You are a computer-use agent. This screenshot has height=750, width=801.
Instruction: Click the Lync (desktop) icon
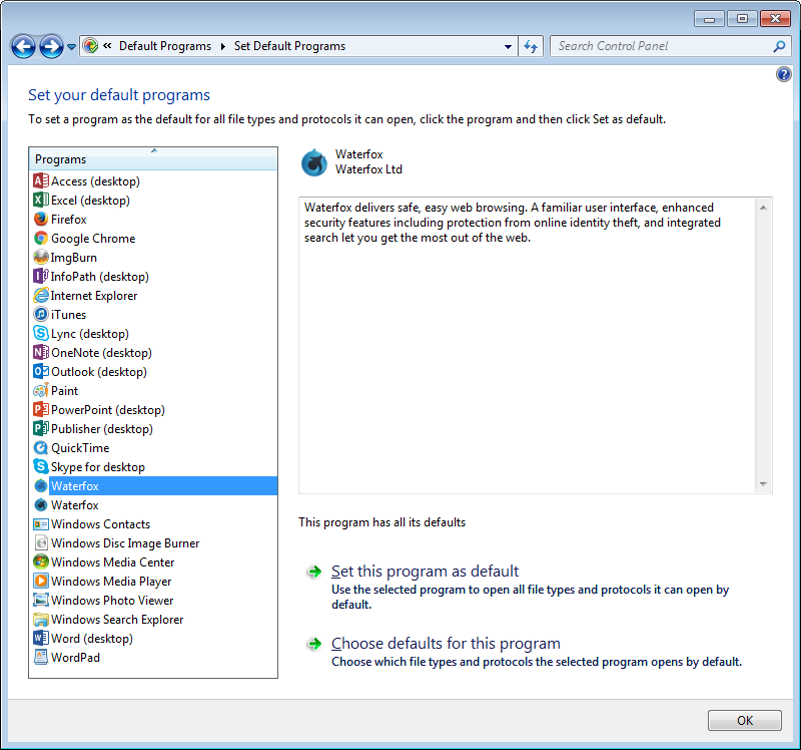point(41,334)
